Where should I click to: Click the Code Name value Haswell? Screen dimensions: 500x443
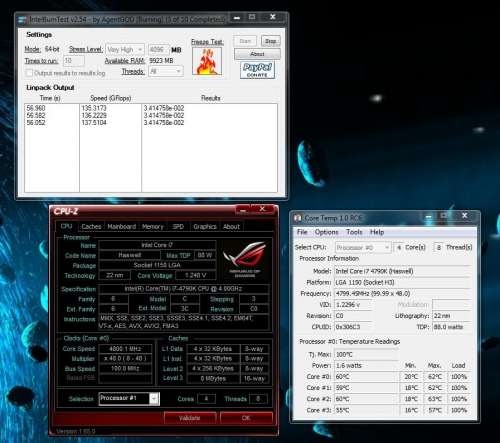click(130, 255)
